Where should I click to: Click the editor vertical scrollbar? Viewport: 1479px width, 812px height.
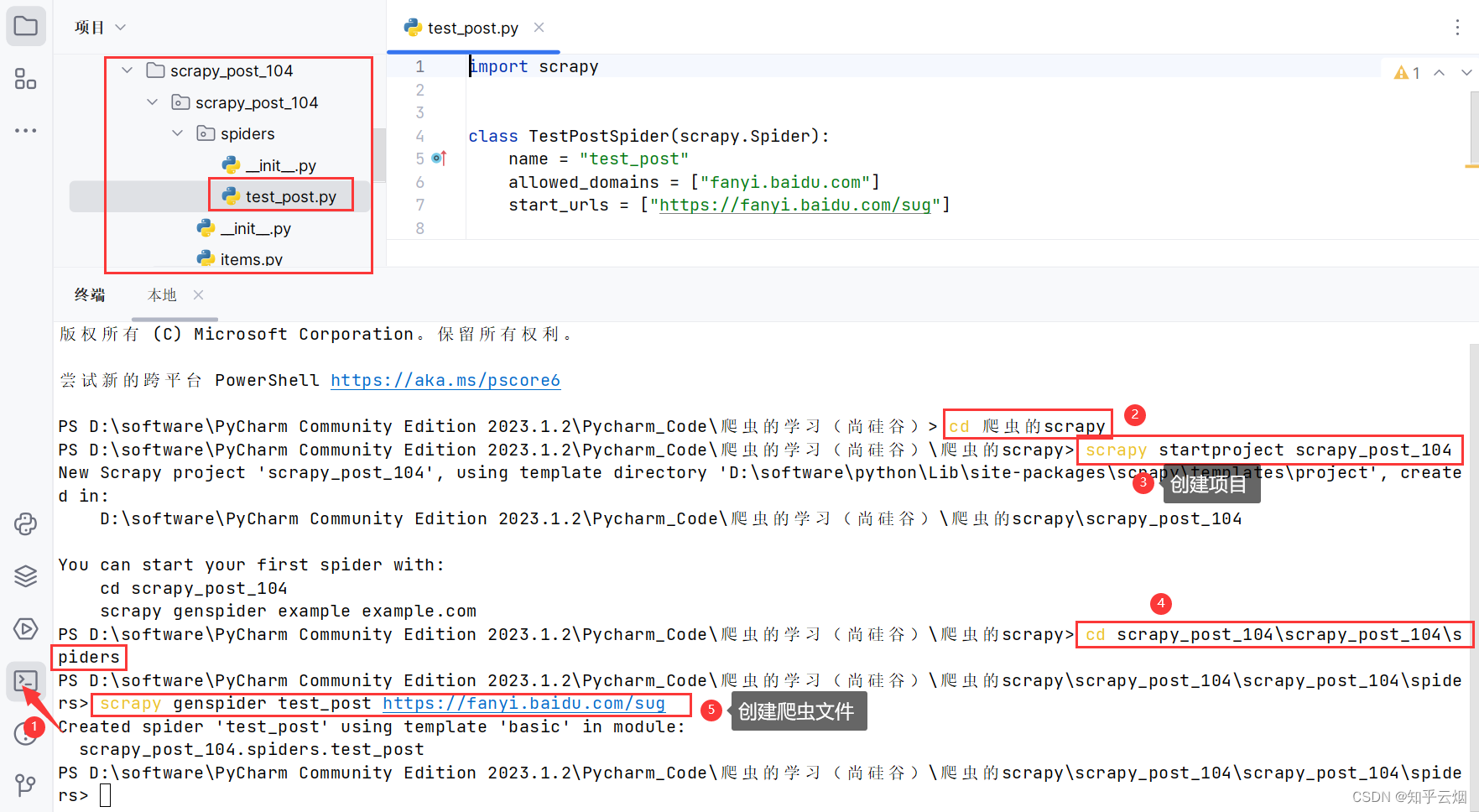click(1473, 126)
